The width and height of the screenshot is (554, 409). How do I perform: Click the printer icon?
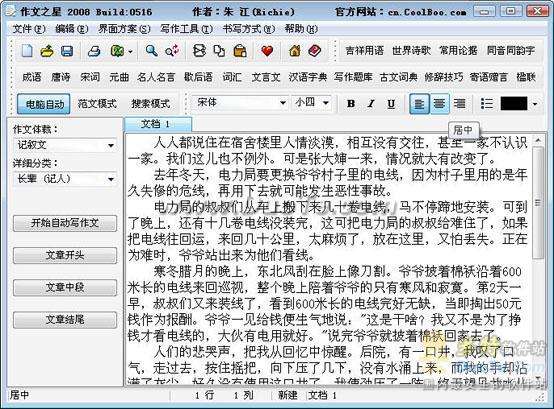click(x=94, y=51)
